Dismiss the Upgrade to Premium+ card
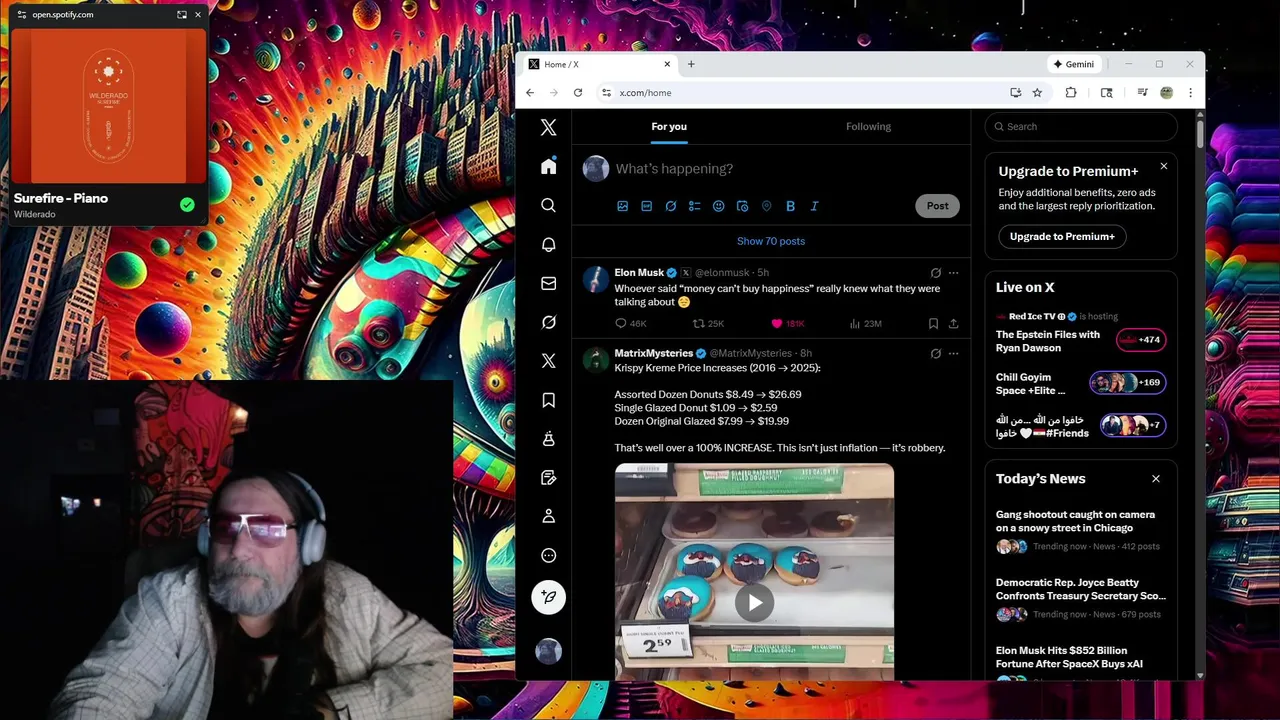1280x720 pixels. 1163,166
